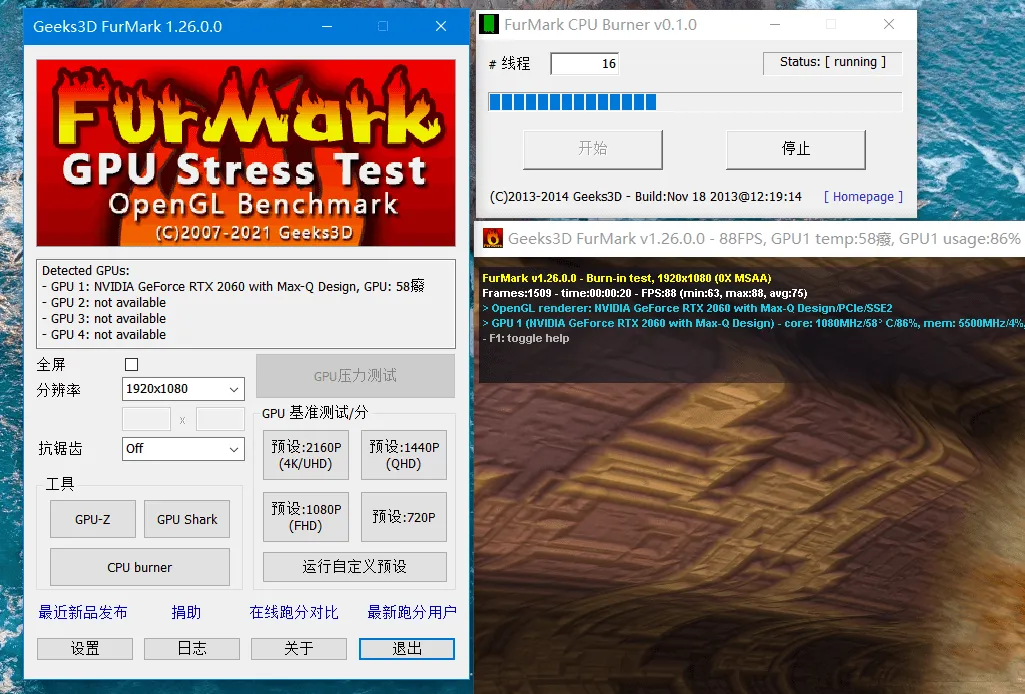Enable the 全屏 fullscreen checkbox
This screenshot has height=694, width=1025.
131,364
